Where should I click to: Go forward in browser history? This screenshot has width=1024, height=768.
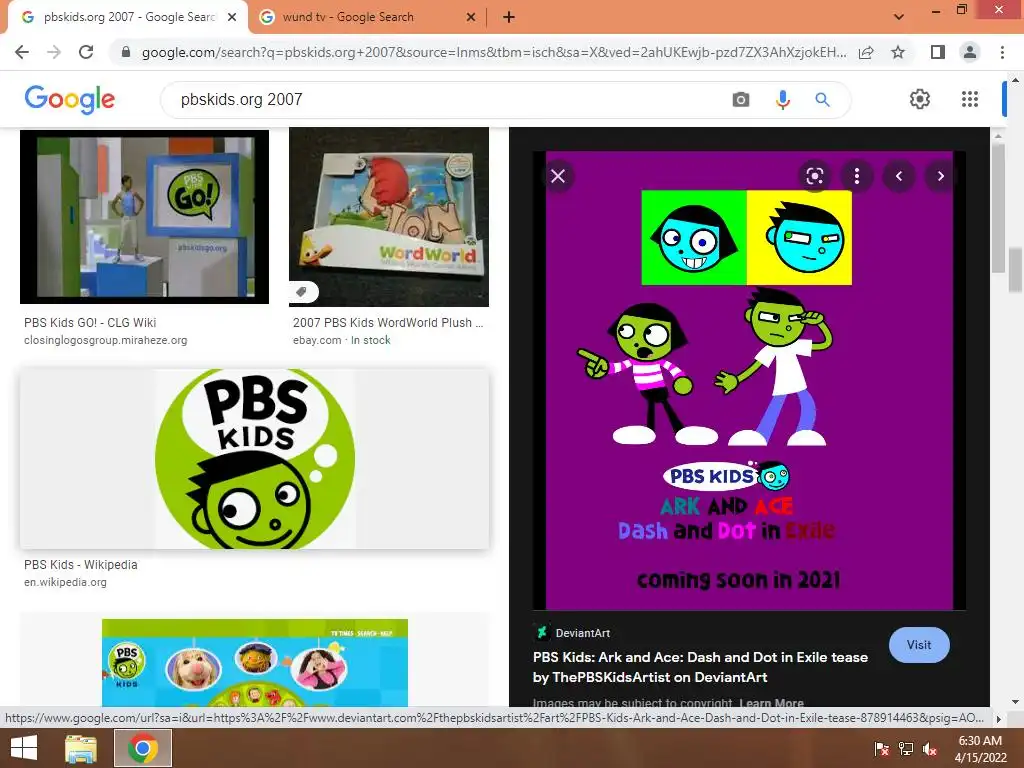[54, 52]
